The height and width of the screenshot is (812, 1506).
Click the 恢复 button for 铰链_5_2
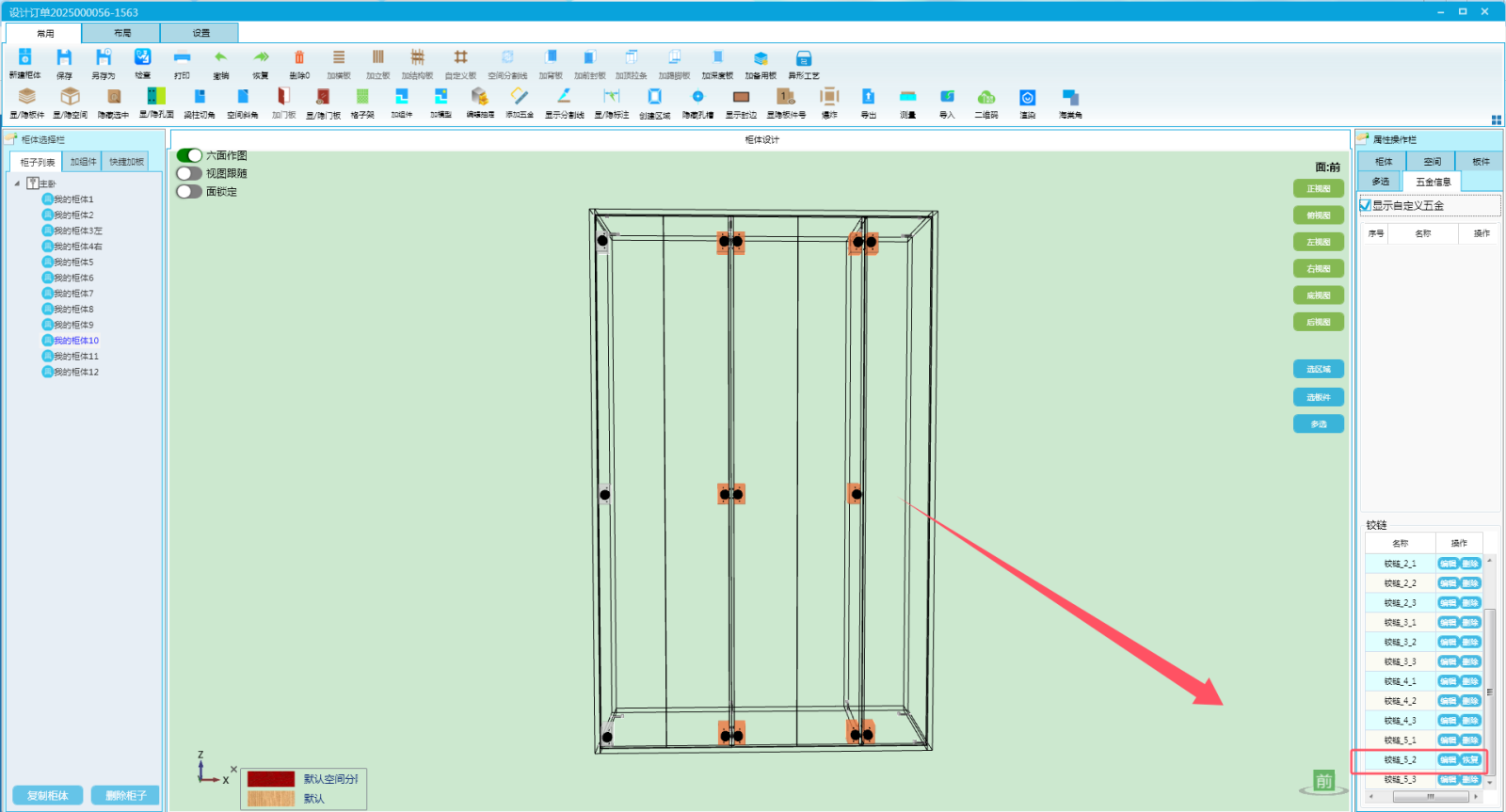(1470, 759)
